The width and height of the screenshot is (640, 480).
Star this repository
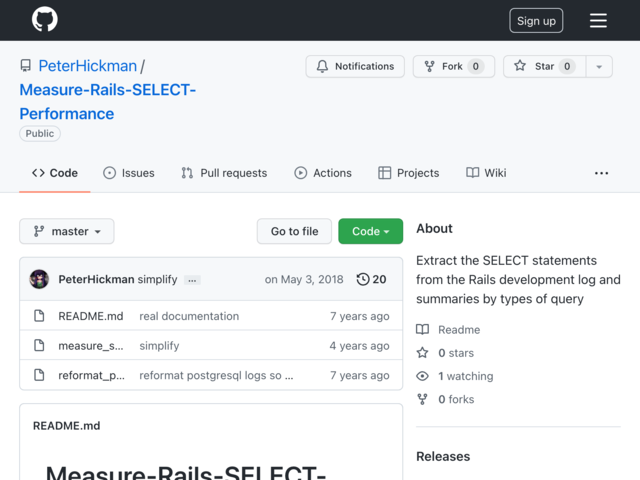click(x=544, y=66)
